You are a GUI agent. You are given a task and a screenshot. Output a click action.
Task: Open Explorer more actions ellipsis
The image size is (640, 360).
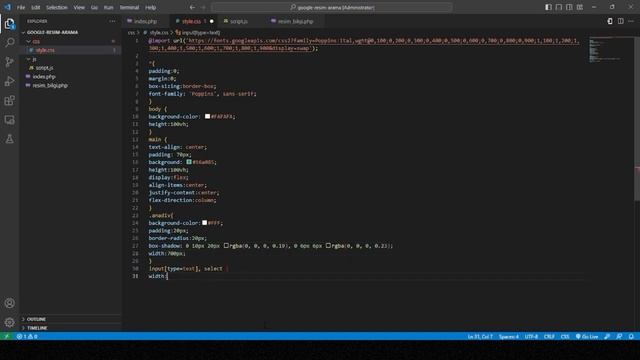pyautogui.click(x=112, y=21)
